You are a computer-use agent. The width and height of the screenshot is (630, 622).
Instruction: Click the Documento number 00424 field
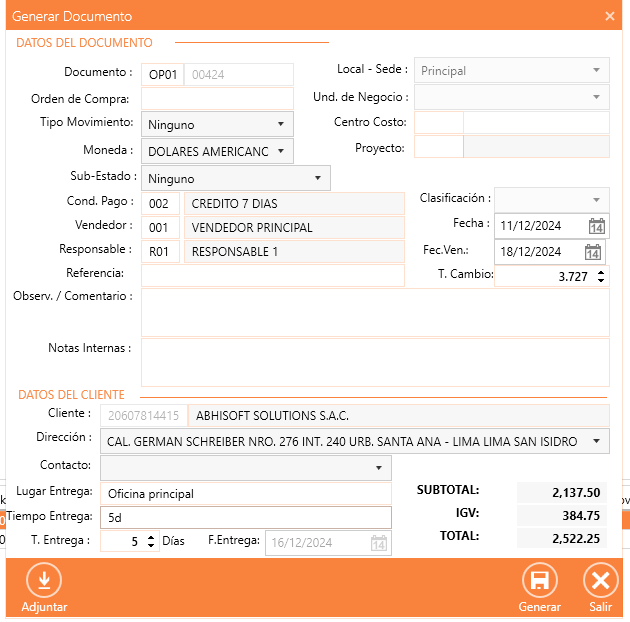click(x=239, y=74)
